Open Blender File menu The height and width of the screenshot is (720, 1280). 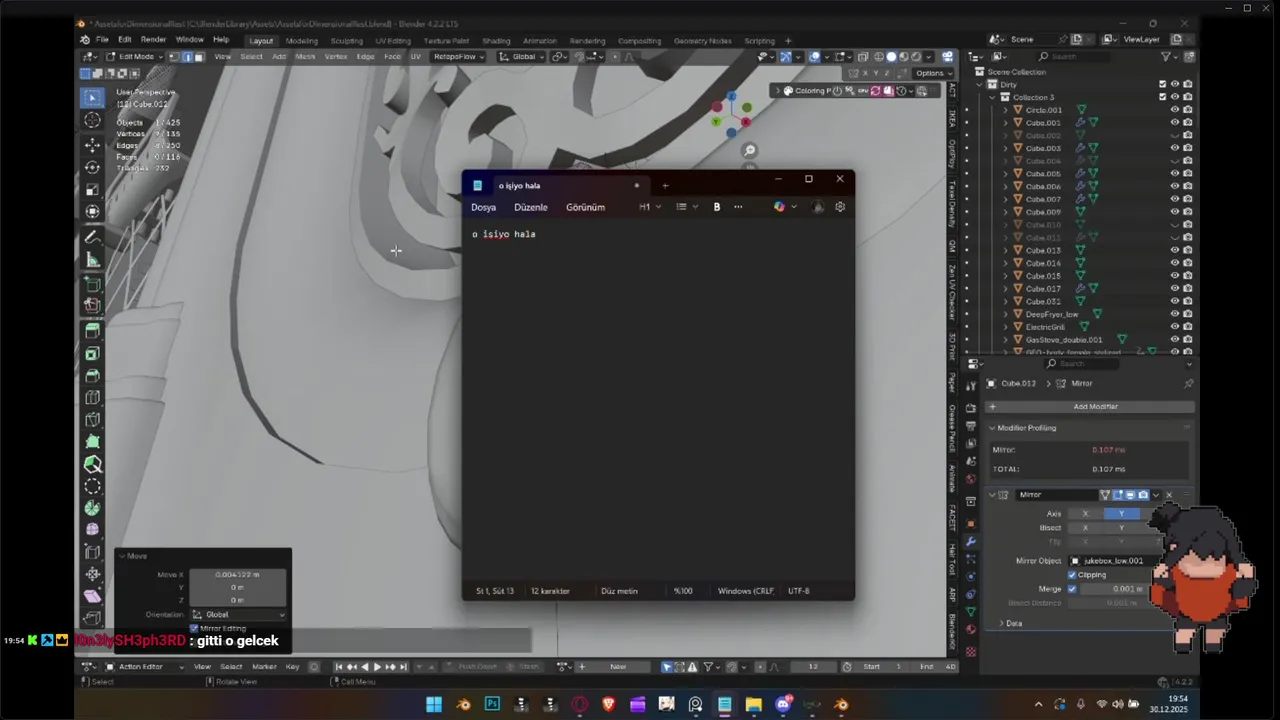(x=102, y=40)
